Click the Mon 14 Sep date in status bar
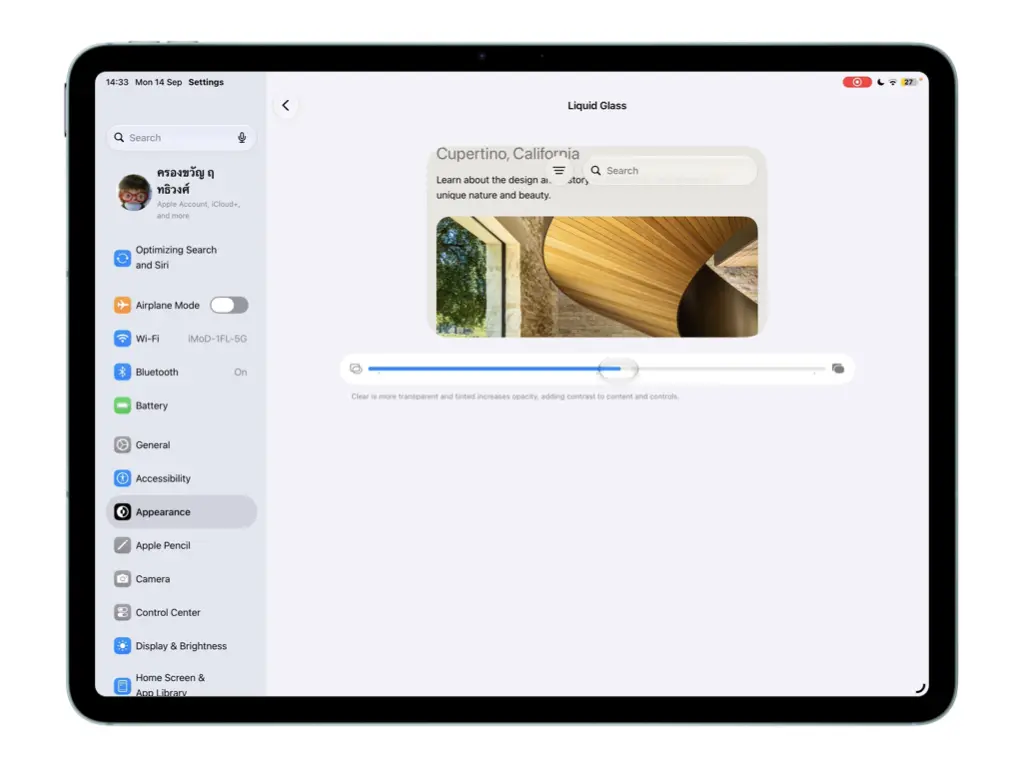This screenshot has height=768, width=1024. pyautogui.click(x=159, y=82)
